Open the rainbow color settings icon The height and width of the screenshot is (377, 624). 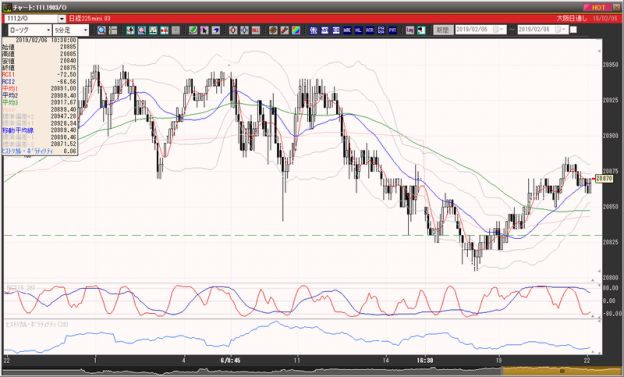(296, 30)
